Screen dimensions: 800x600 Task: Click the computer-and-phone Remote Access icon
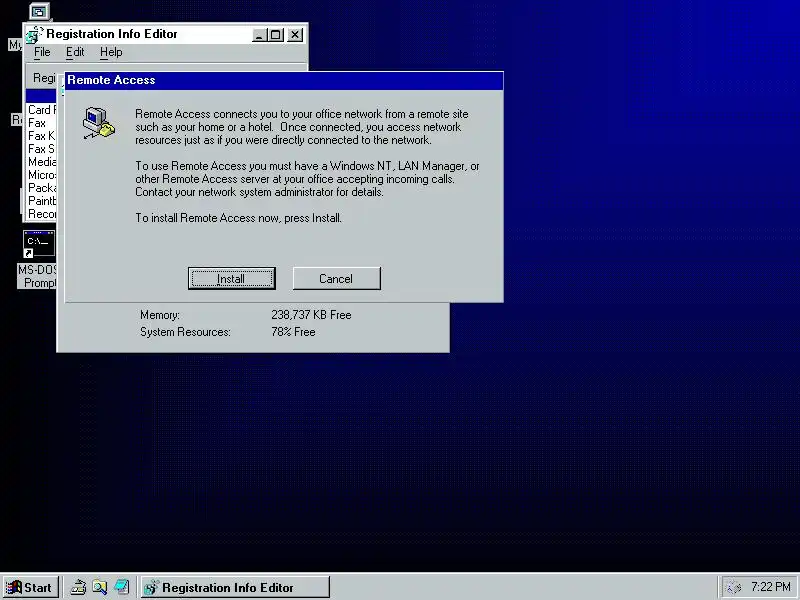coord(99,123)
